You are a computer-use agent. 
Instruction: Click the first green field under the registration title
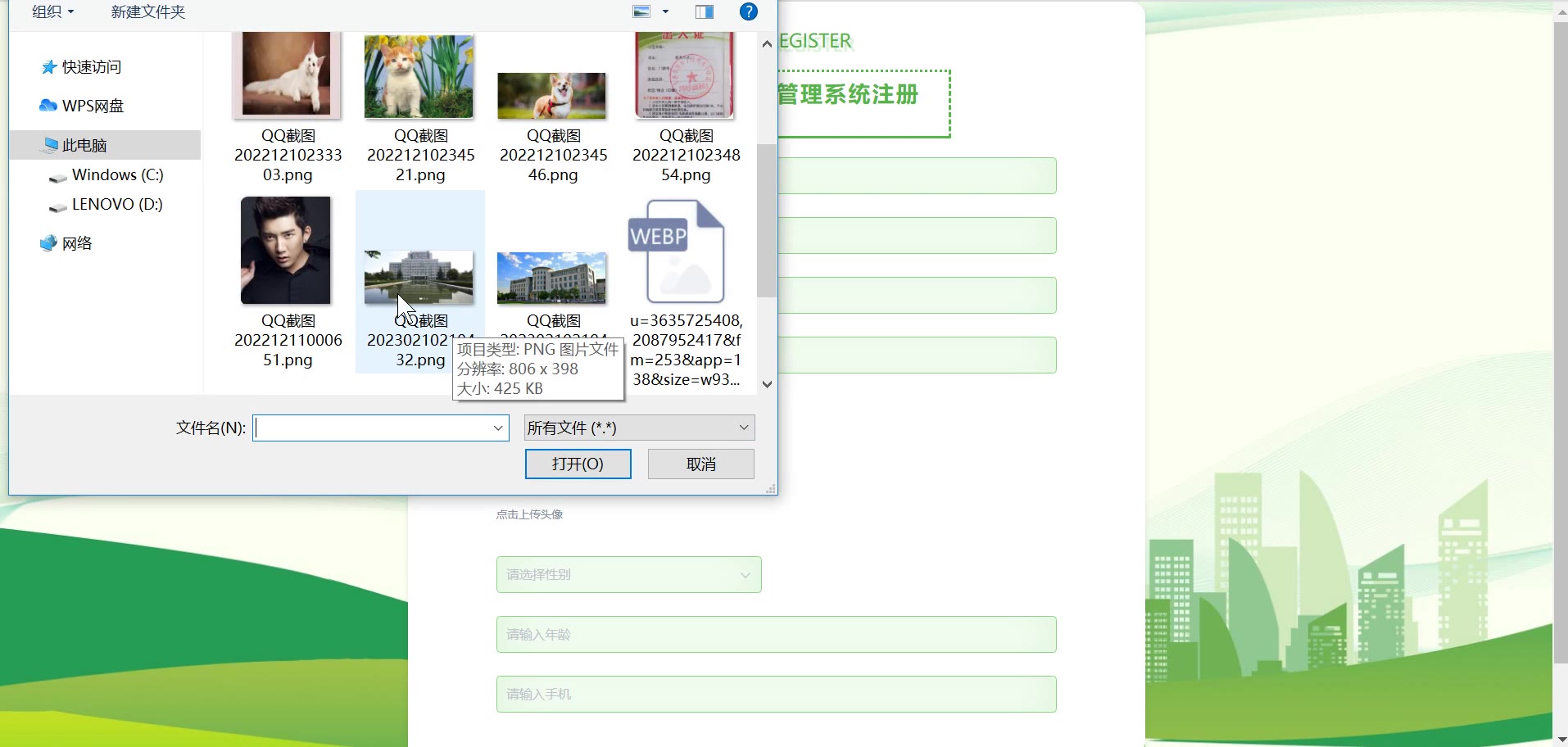(x=917, y=175)
